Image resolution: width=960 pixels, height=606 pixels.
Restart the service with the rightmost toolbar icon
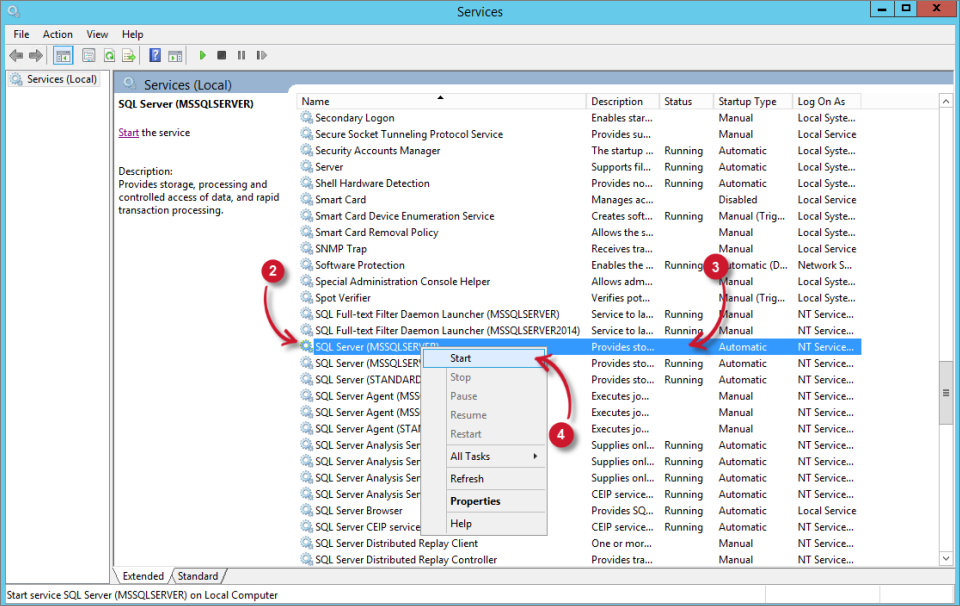pyautogui.click(x=261, y=55)
